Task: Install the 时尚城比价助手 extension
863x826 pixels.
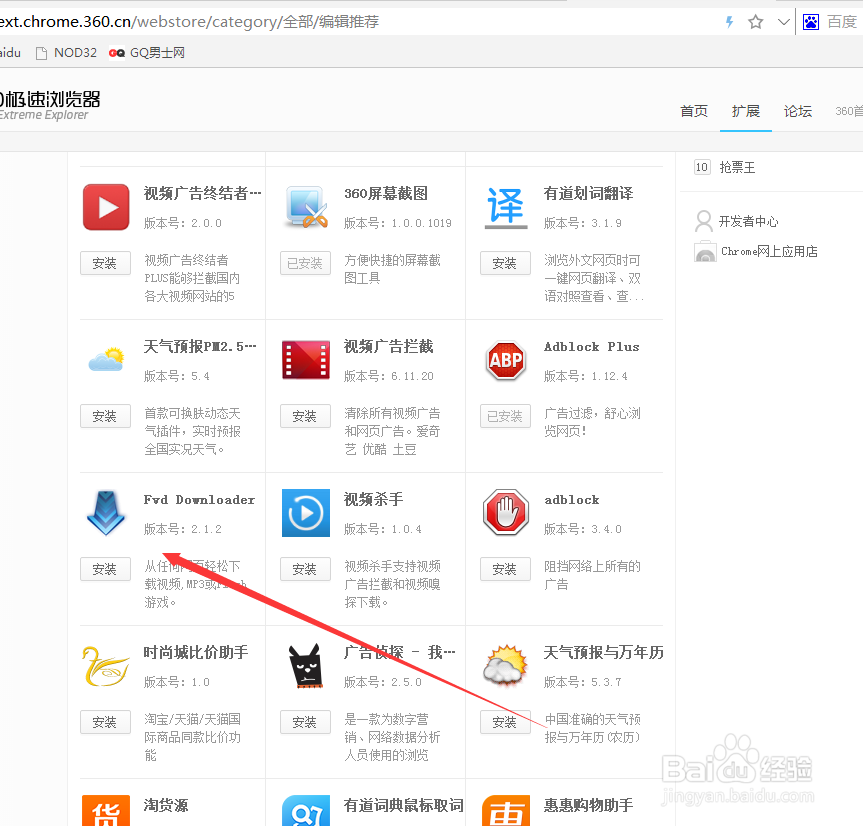Action: click(x=105, y=722)
